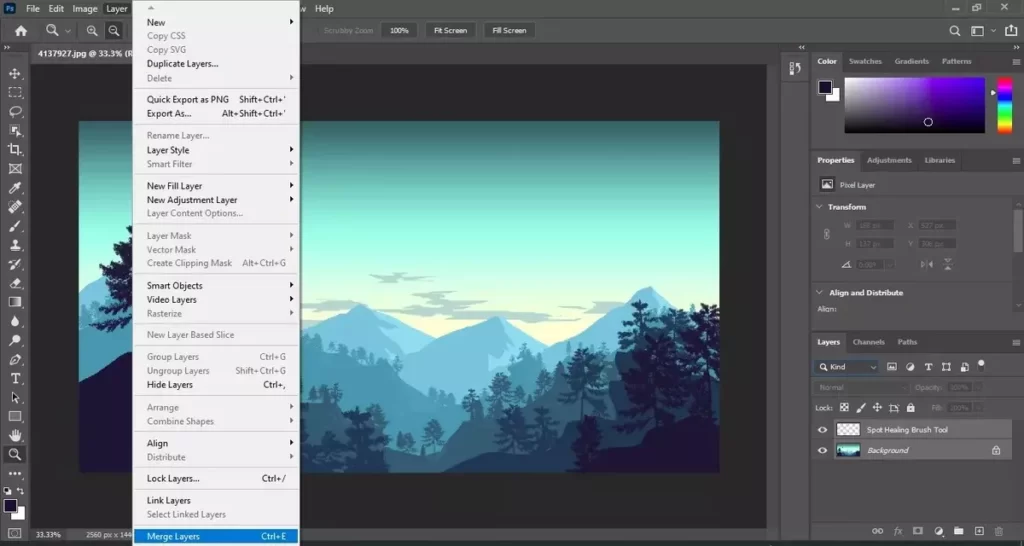Image resolution: width=1024 pixels, height=546 pixels.
Task: Open the New submenu in Layer menu
Action: pyautogui.click(x=216, y=22)
